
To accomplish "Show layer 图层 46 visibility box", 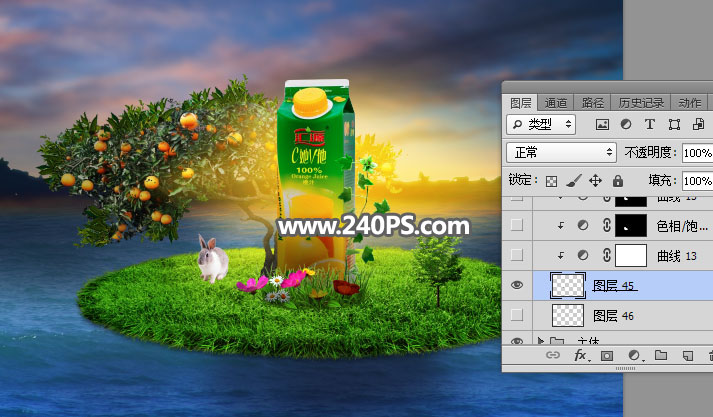I will (517, 315).
